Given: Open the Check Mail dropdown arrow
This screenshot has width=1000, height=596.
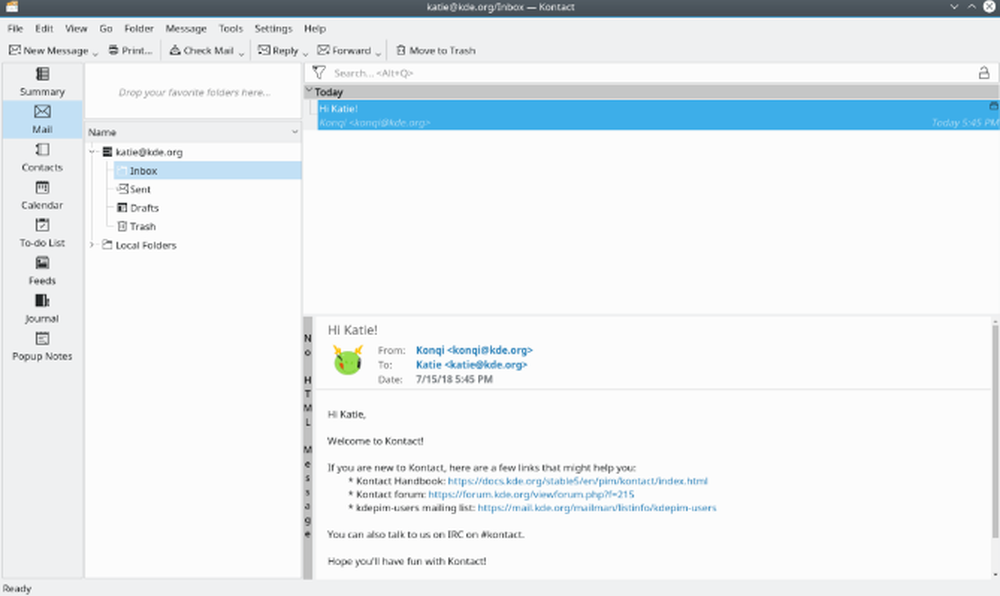Looking at the screenshot, I should pyautogui.click(x=241, y=53).
